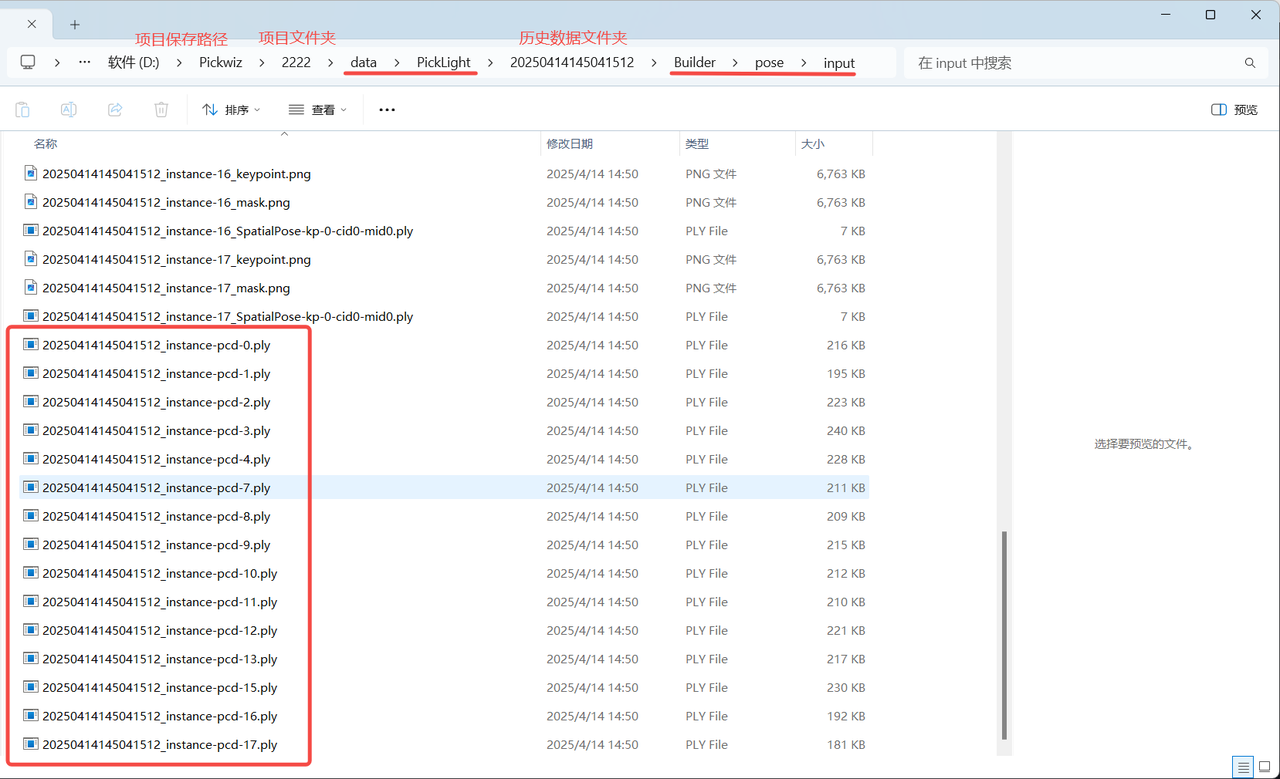Click the Rename icon in toolbar
This screenshot has width=1280, height=779.
point(69,110)
